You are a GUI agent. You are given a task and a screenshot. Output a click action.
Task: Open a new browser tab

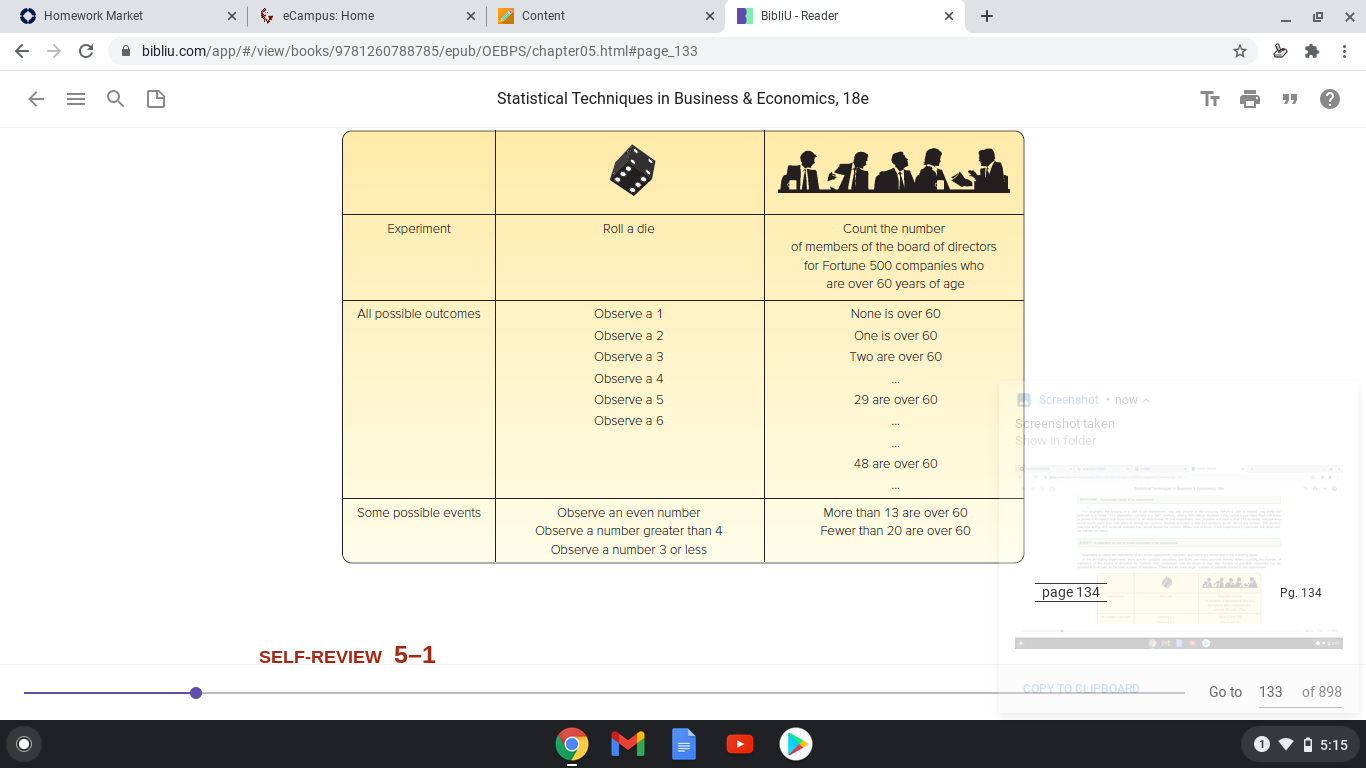coord(987,16)
